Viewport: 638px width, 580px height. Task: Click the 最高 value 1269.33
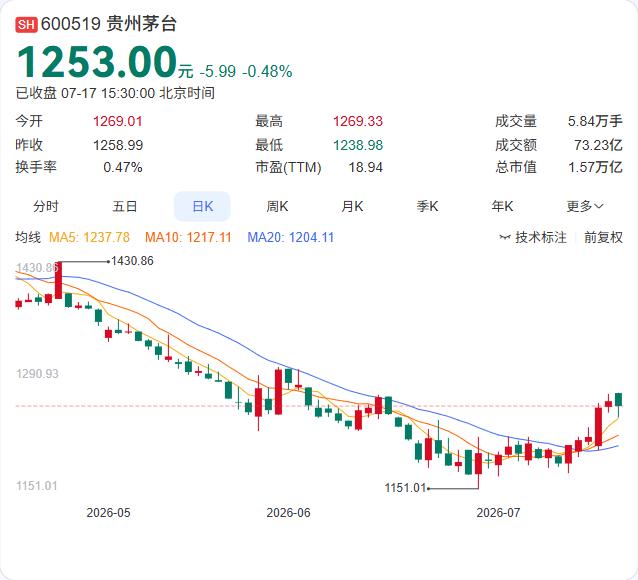tap(358, 121)
